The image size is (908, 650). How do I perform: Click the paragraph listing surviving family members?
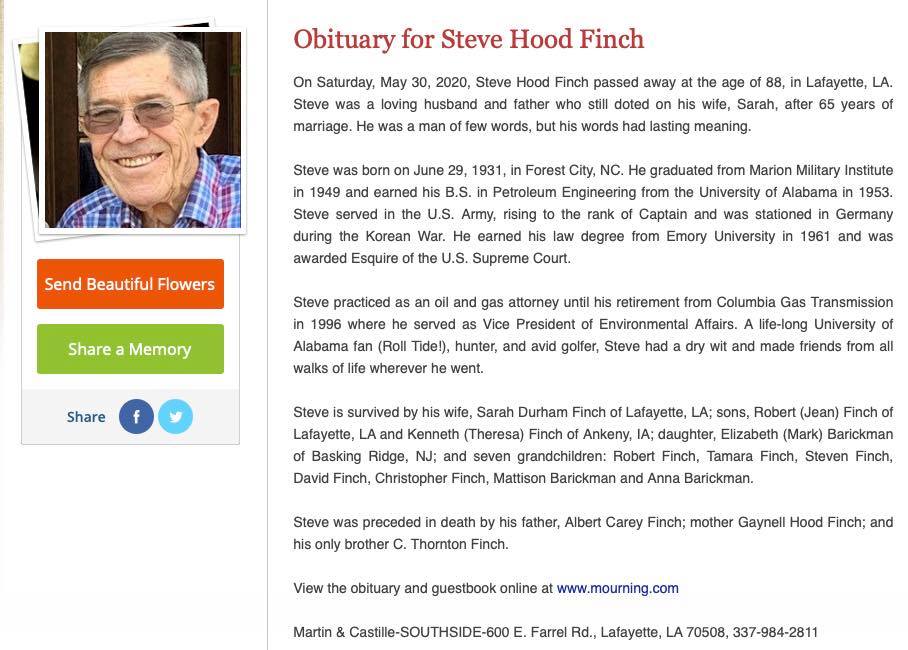tap(592, 445)
